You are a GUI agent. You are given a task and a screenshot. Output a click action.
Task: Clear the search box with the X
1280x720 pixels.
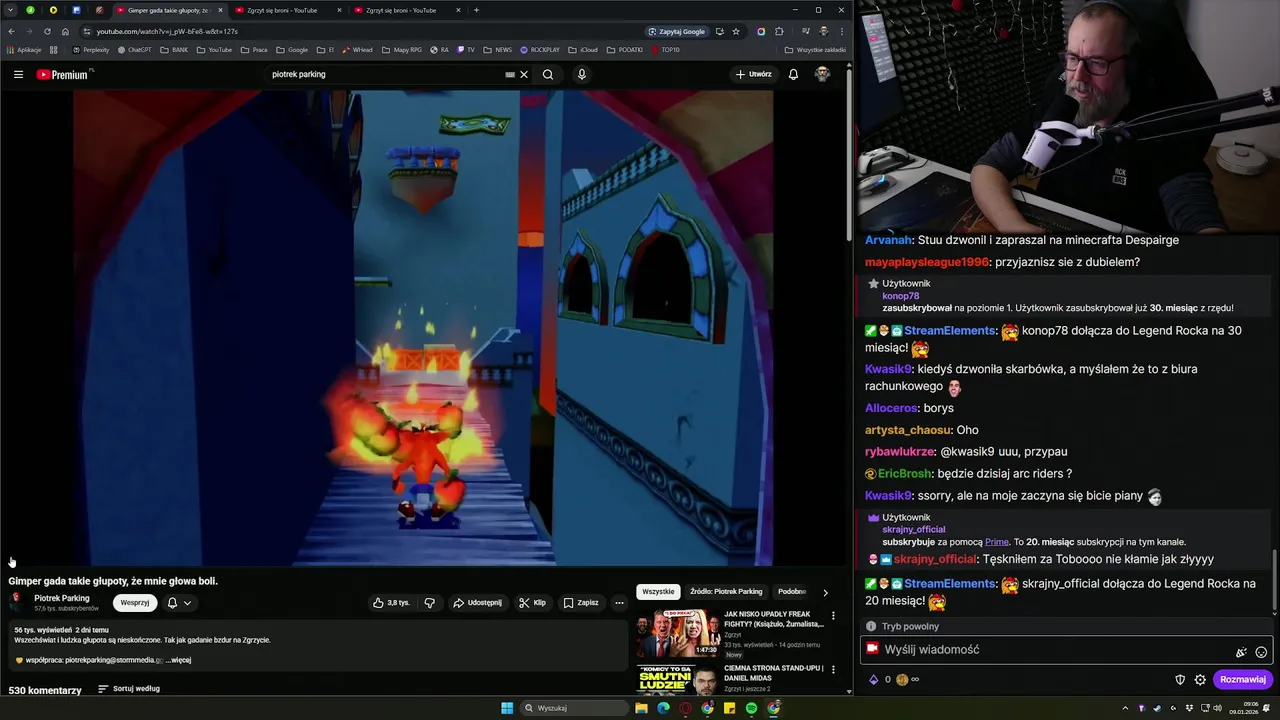point(524,74)
